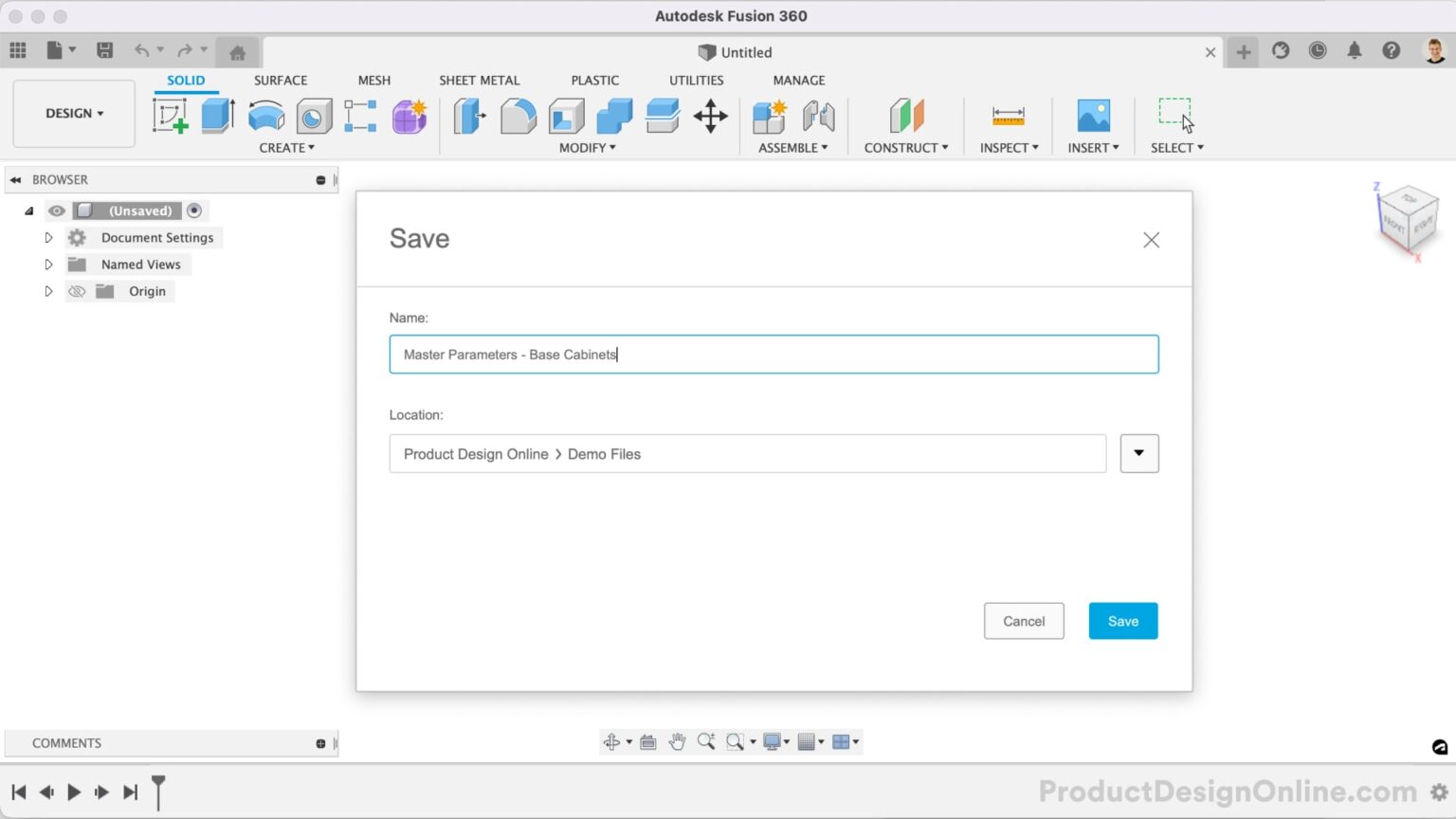
Task: Select the Revolve tool
Action: (266, 115)
